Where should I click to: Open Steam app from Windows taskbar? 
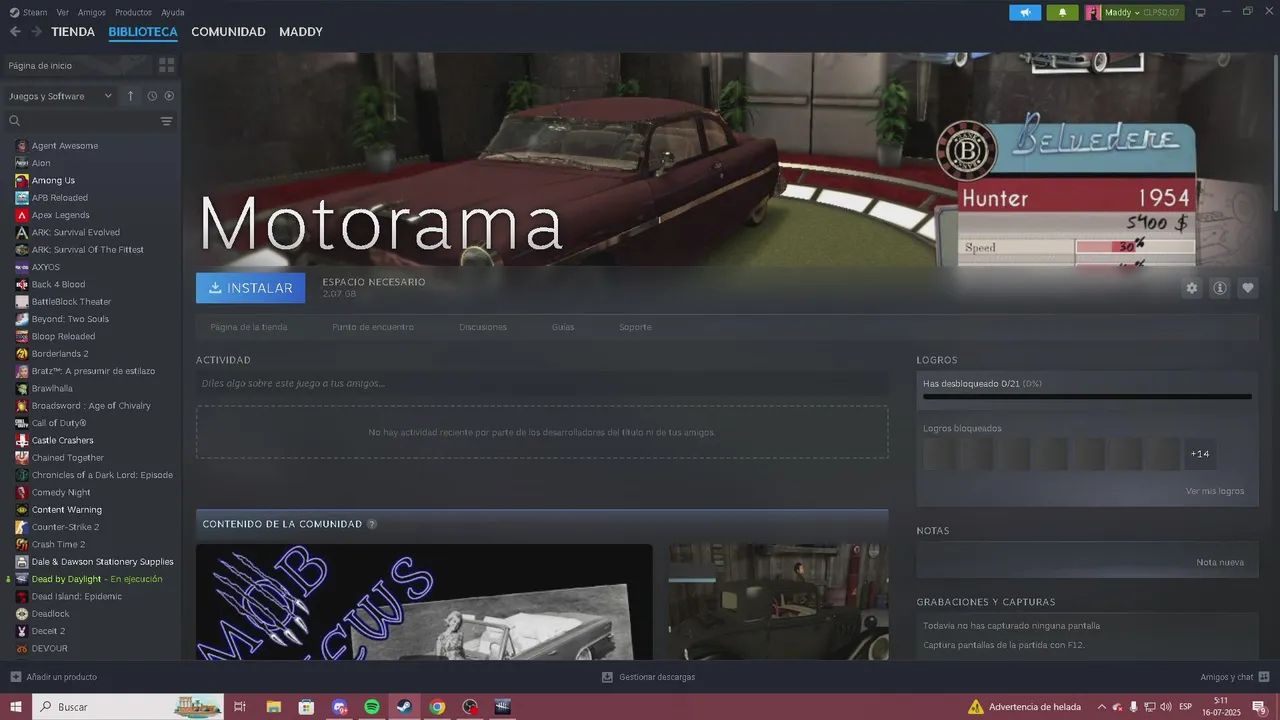pos(404,707)
